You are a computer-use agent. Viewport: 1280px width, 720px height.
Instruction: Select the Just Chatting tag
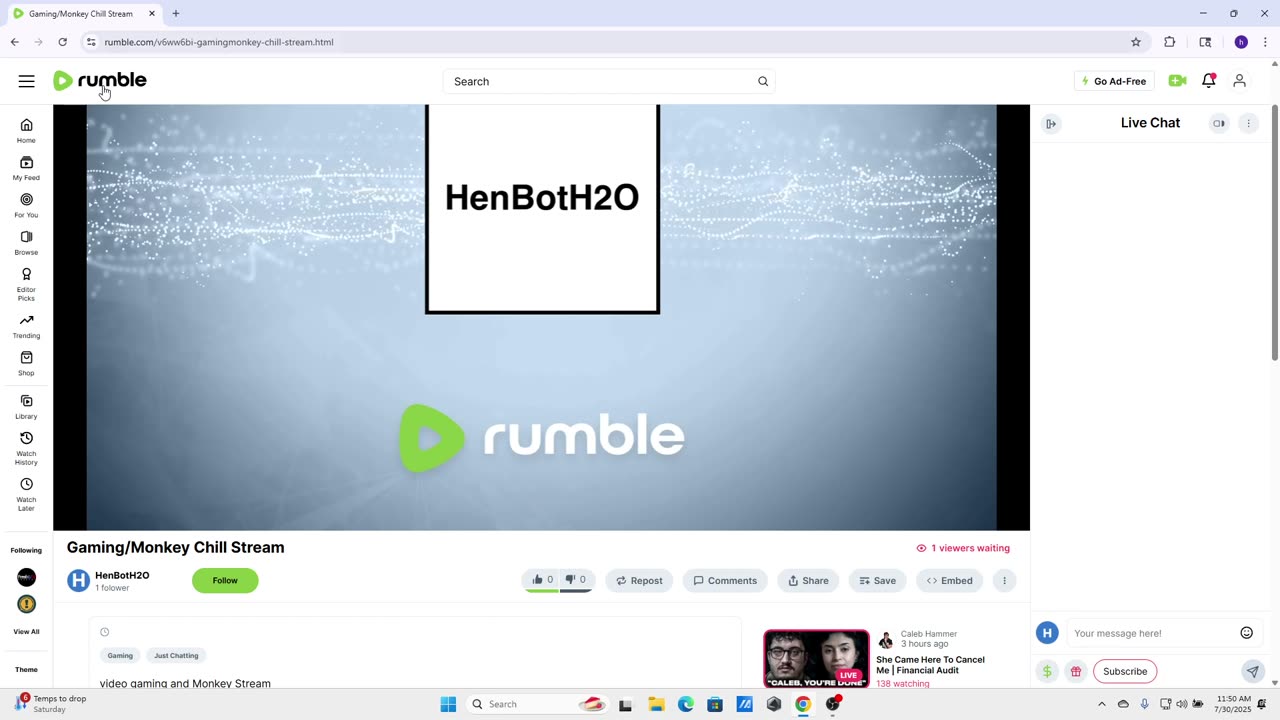coord(176,655)
